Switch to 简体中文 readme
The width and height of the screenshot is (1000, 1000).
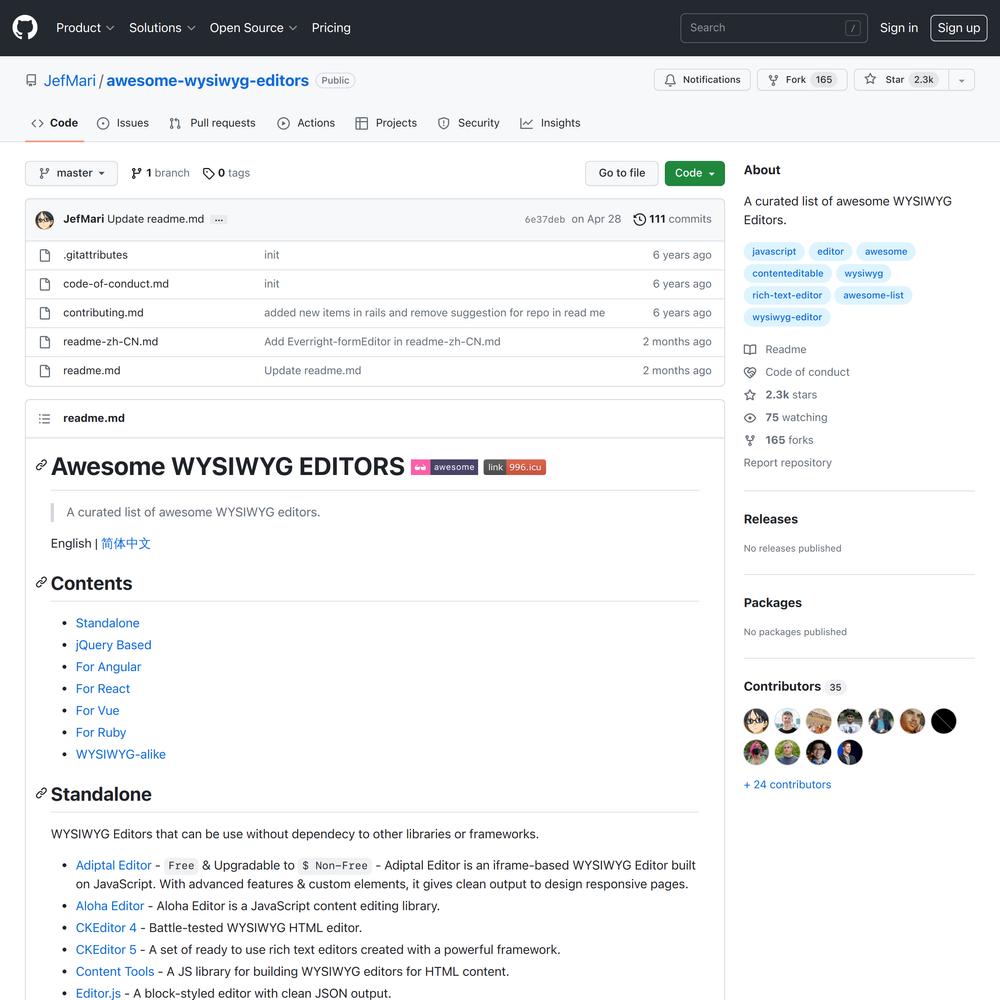[126, 543]
